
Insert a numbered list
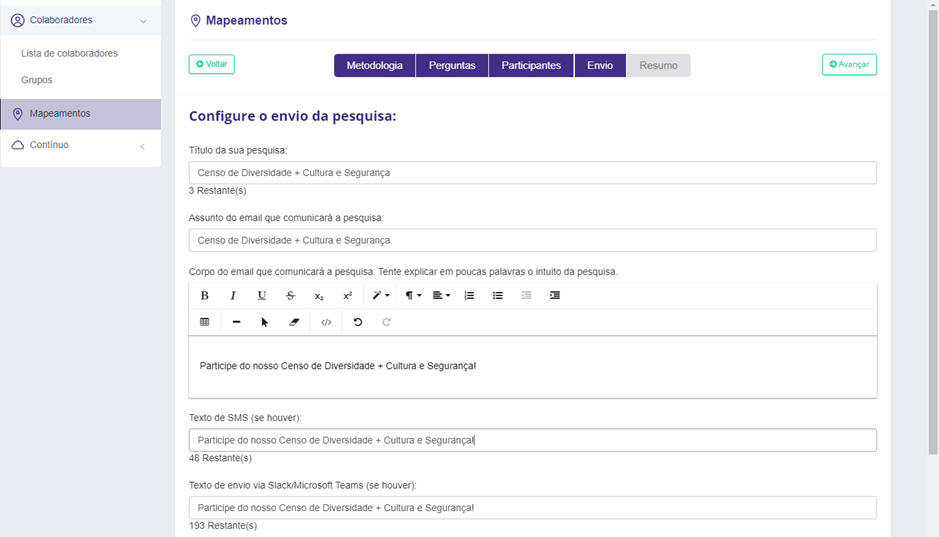coord(469,296)
